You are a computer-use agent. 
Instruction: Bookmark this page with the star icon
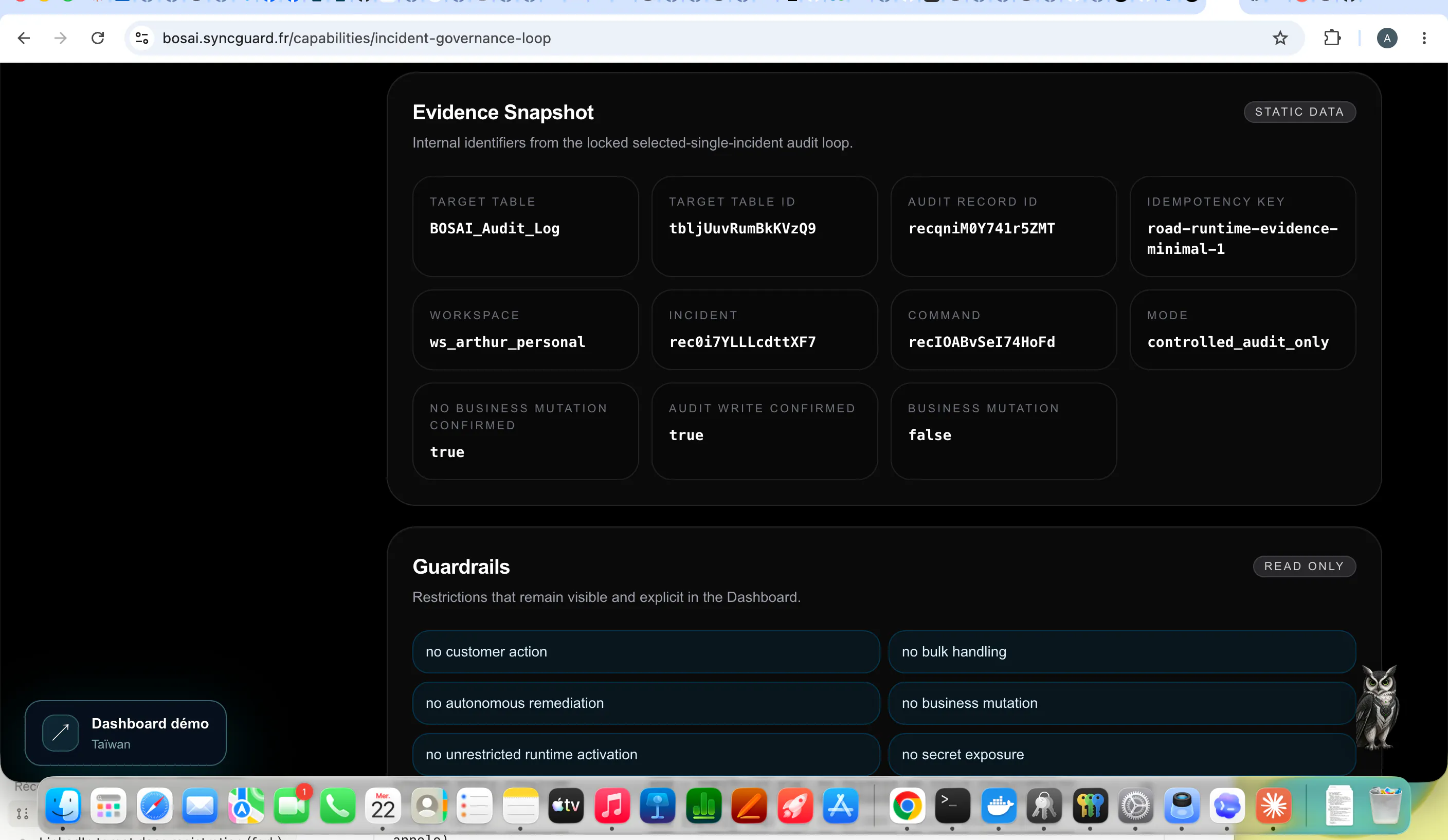[x=1280, y=39]
